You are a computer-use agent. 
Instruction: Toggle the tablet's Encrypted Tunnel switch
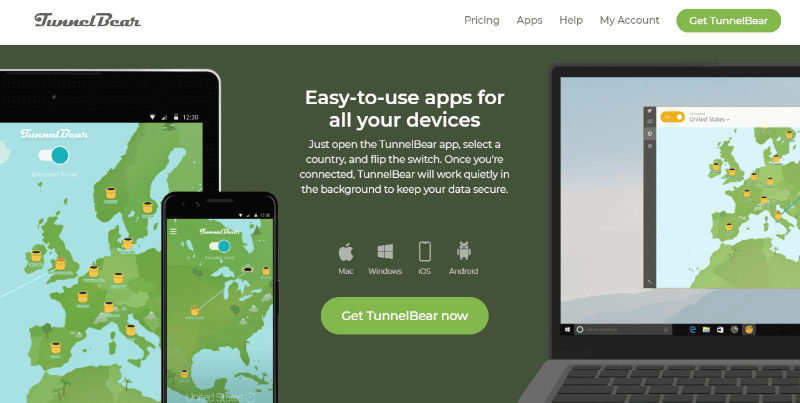coord(54,155)
